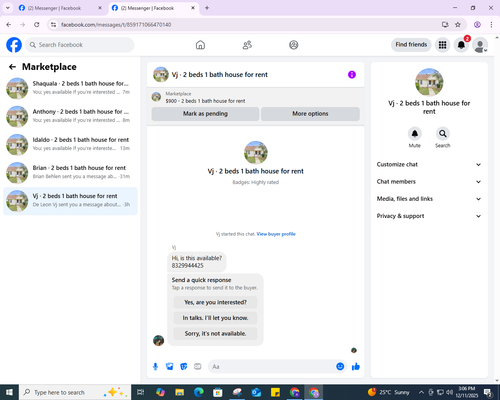500x400 pixels.
Task: Open the tab search dropdown arrow
Action: (8, 8)
